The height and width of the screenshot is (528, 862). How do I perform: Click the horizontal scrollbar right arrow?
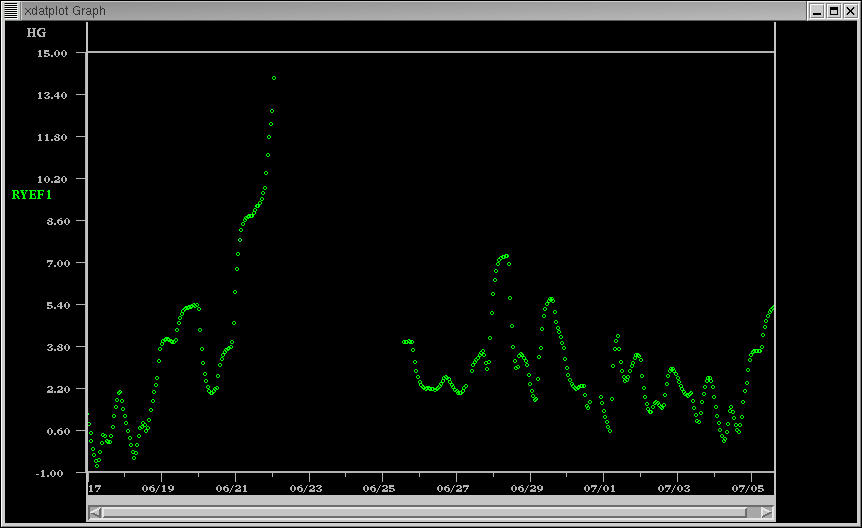(767, 513)
